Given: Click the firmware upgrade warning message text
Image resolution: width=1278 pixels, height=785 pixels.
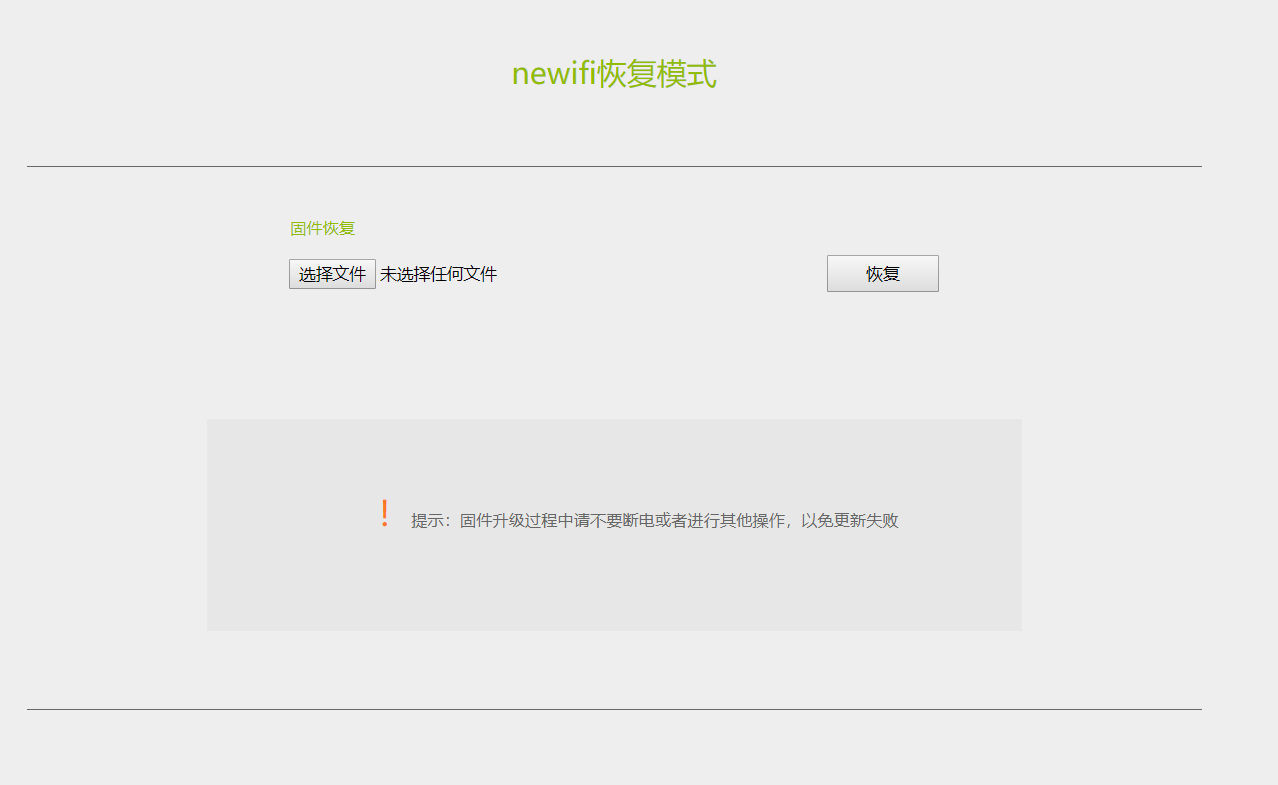Looking at the screenshot, I should point(654,520).
